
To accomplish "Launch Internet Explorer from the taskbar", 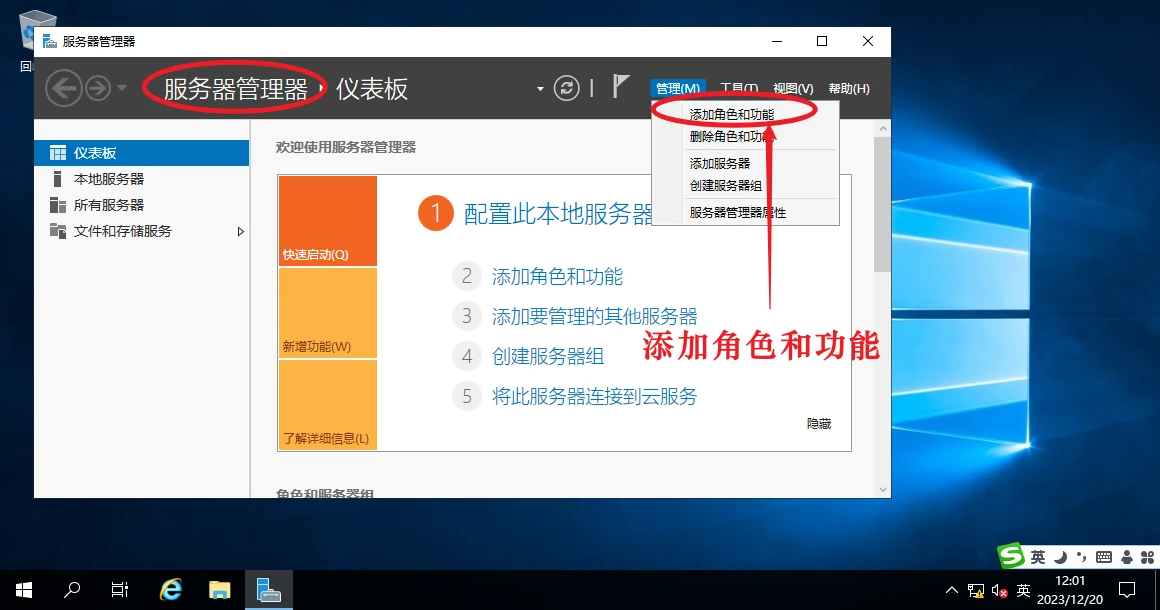I will (171, 590).
